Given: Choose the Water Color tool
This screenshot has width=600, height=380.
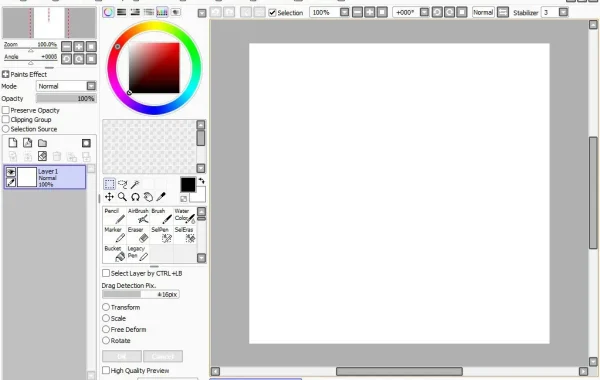Looking at the screenshot, I should 185,216.
